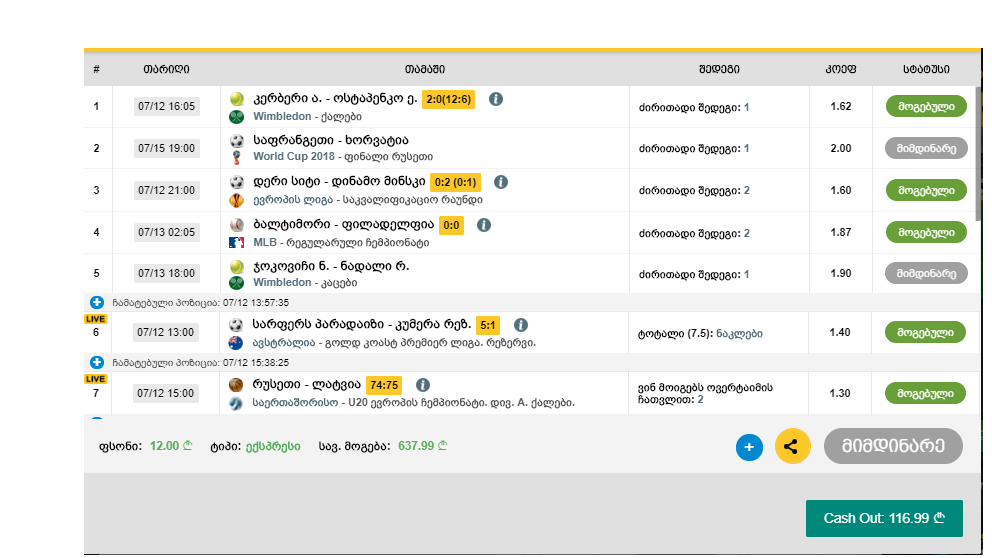Viewport: 992px width, 558px height.
Task: Click odds value 2.00
Action: pyautogui.click(x=841, y=148)
